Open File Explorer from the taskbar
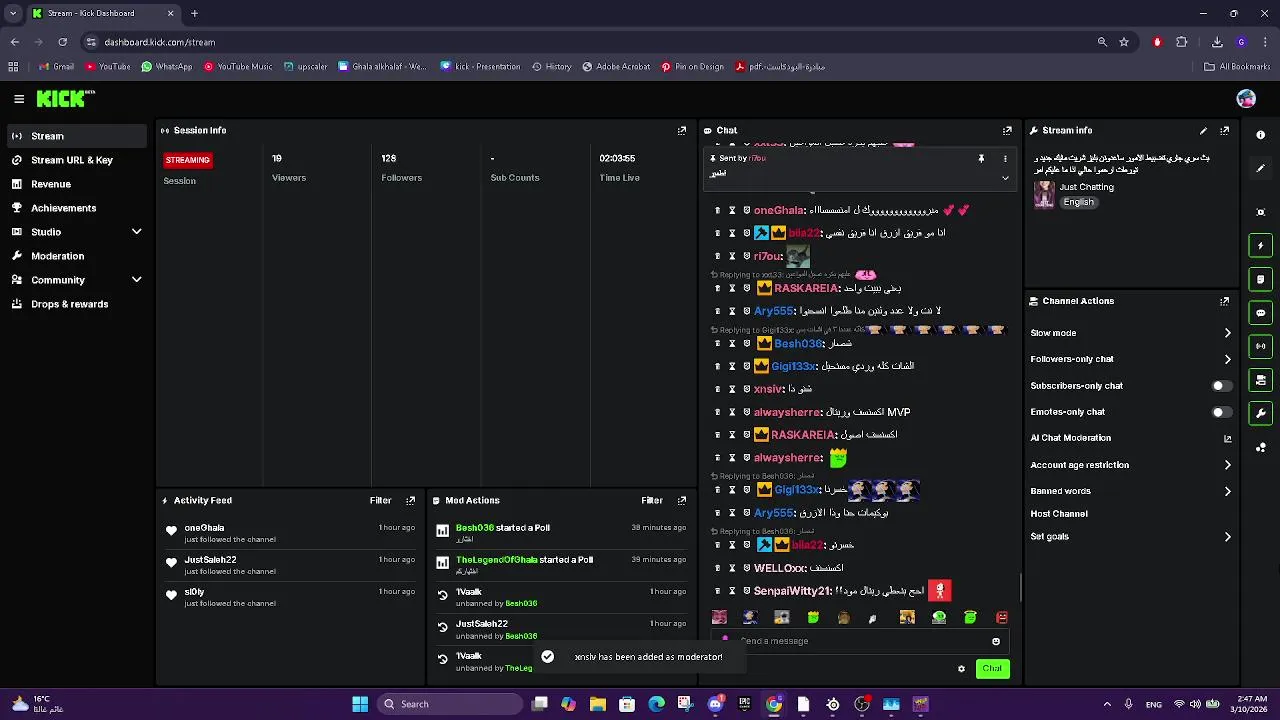Screen dimensions: 1280x720 pyautogui.click(x=598, y=704)
